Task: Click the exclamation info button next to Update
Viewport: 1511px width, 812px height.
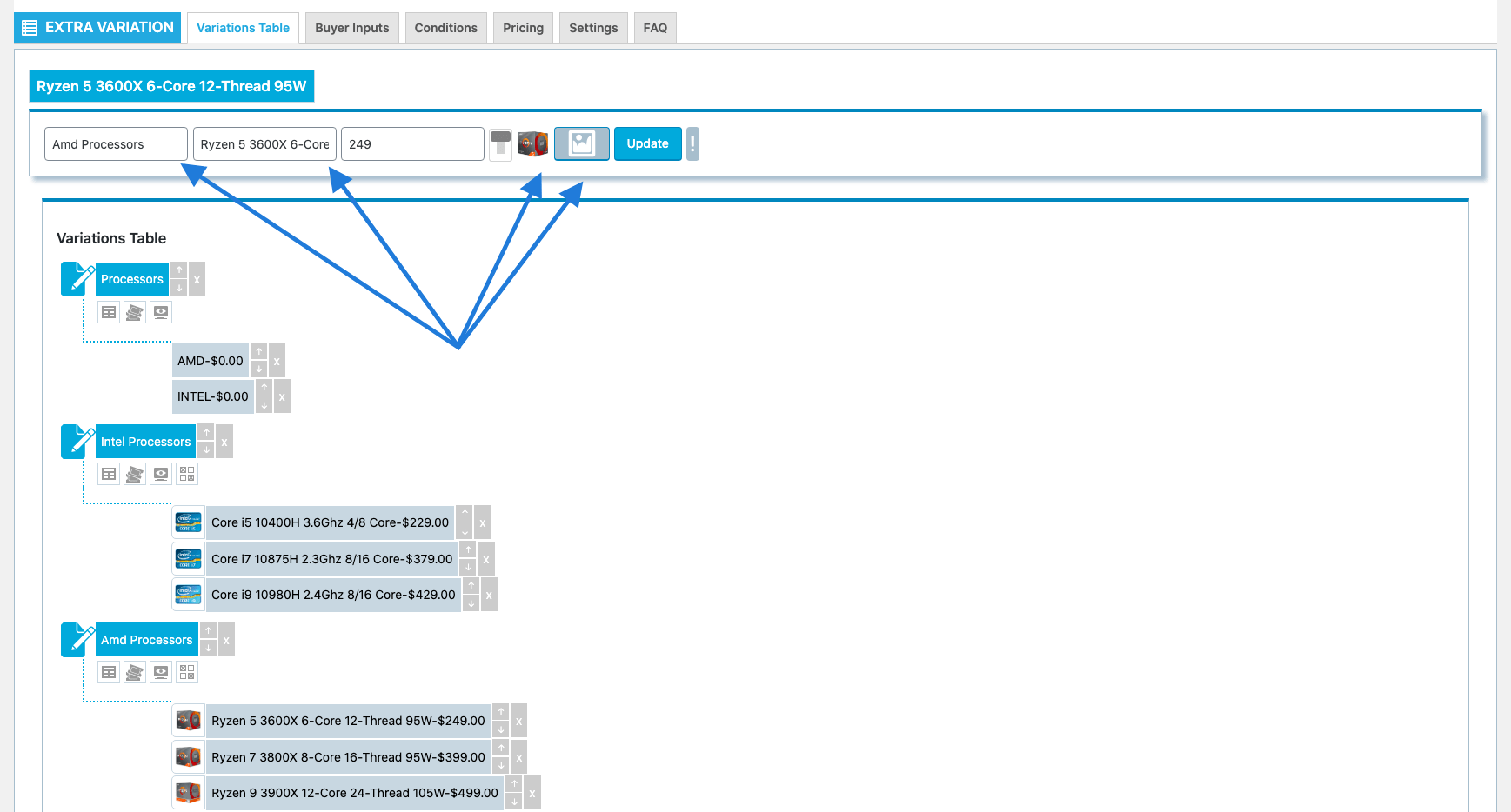Action: click(x=692, y=143)
